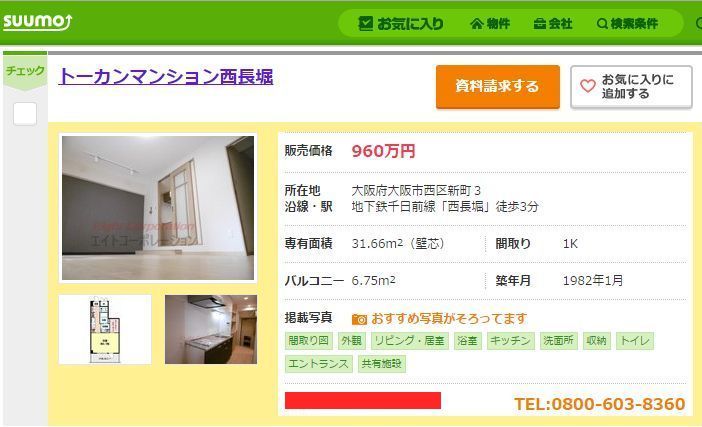702x427 pixels.
Task: Open the お気に入り checkmark menu item
Action: pyautogui.click(x=401, y=23)
